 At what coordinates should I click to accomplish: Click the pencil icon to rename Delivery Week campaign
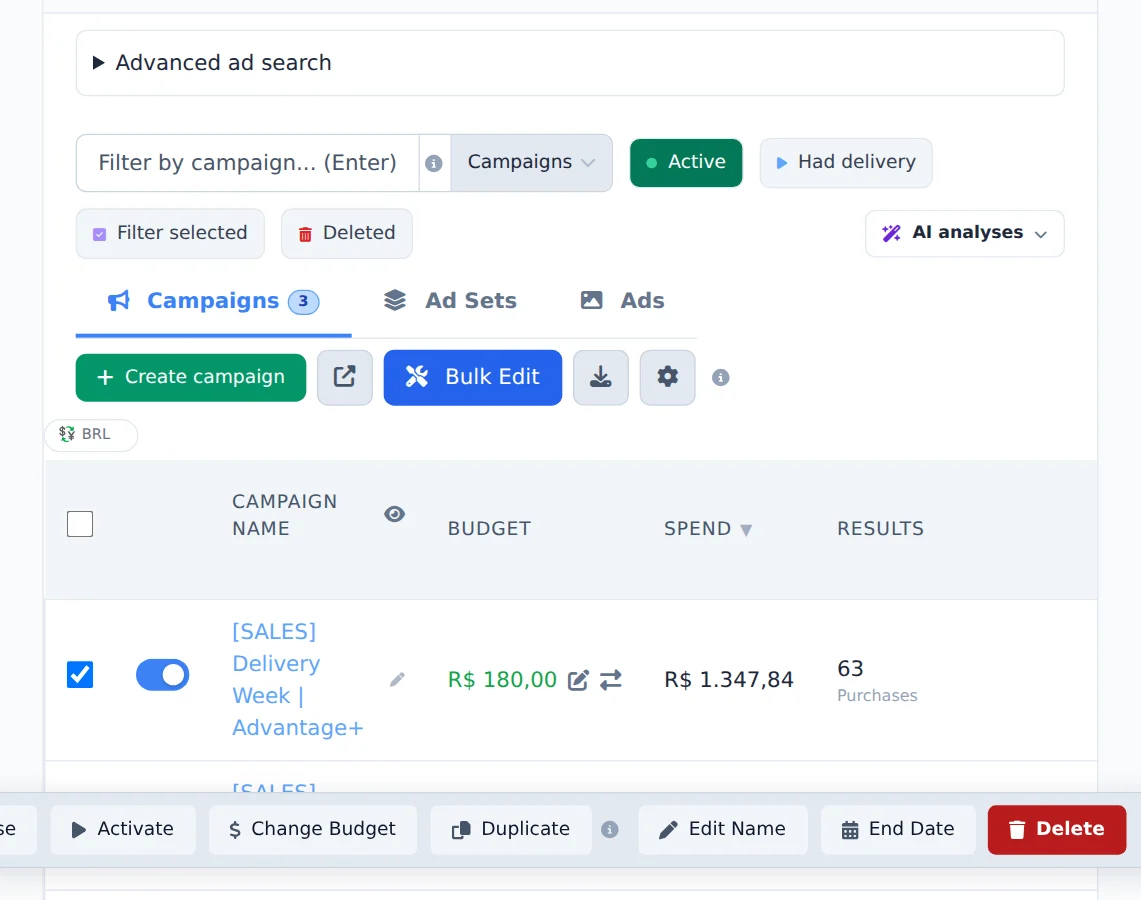(x=397, y=680)
